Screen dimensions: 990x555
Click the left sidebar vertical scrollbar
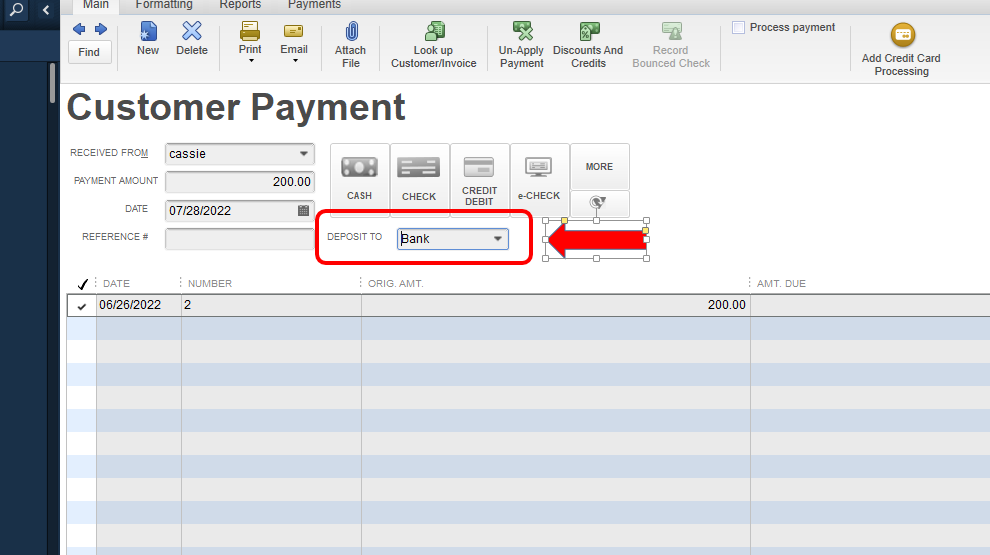(x=52, y=83)
